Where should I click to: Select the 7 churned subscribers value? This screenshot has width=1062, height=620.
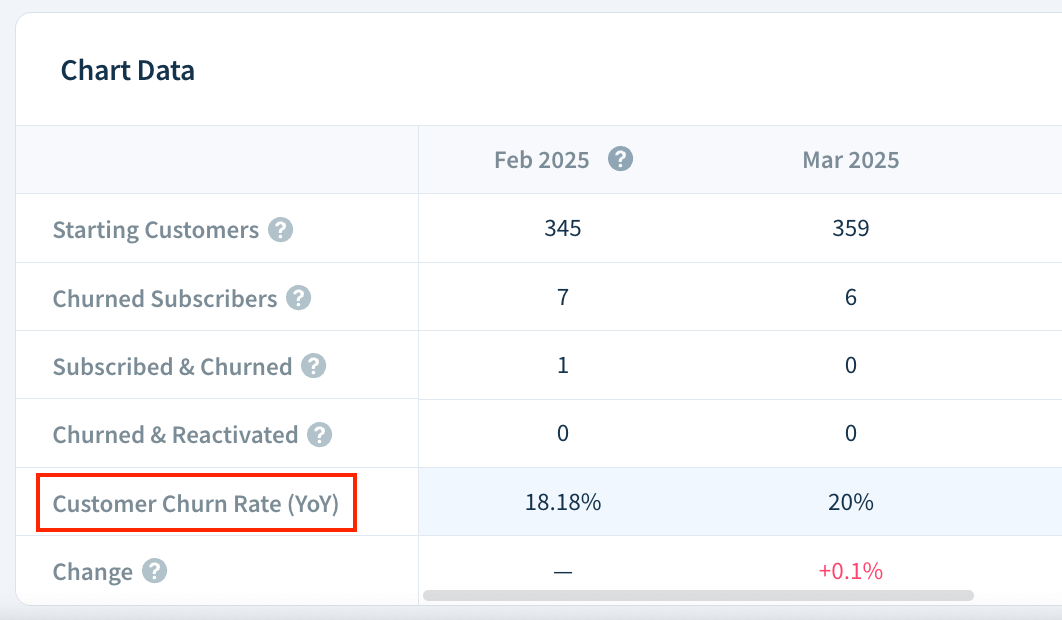(x=563, y=297)
